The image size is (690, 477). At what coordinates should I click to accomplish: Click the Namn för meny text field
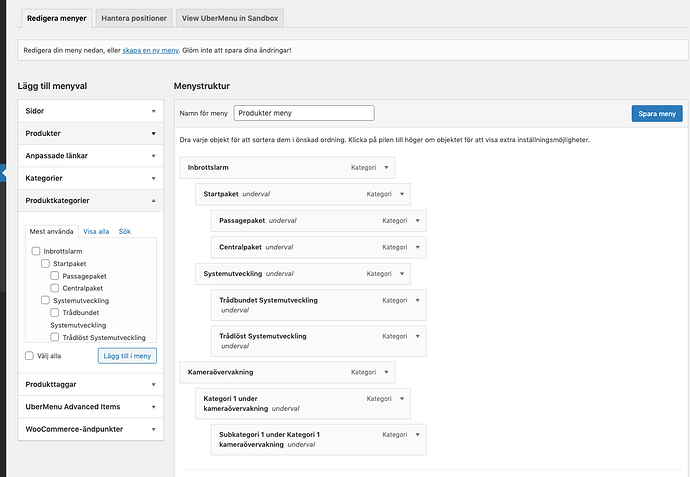[304, 113]
